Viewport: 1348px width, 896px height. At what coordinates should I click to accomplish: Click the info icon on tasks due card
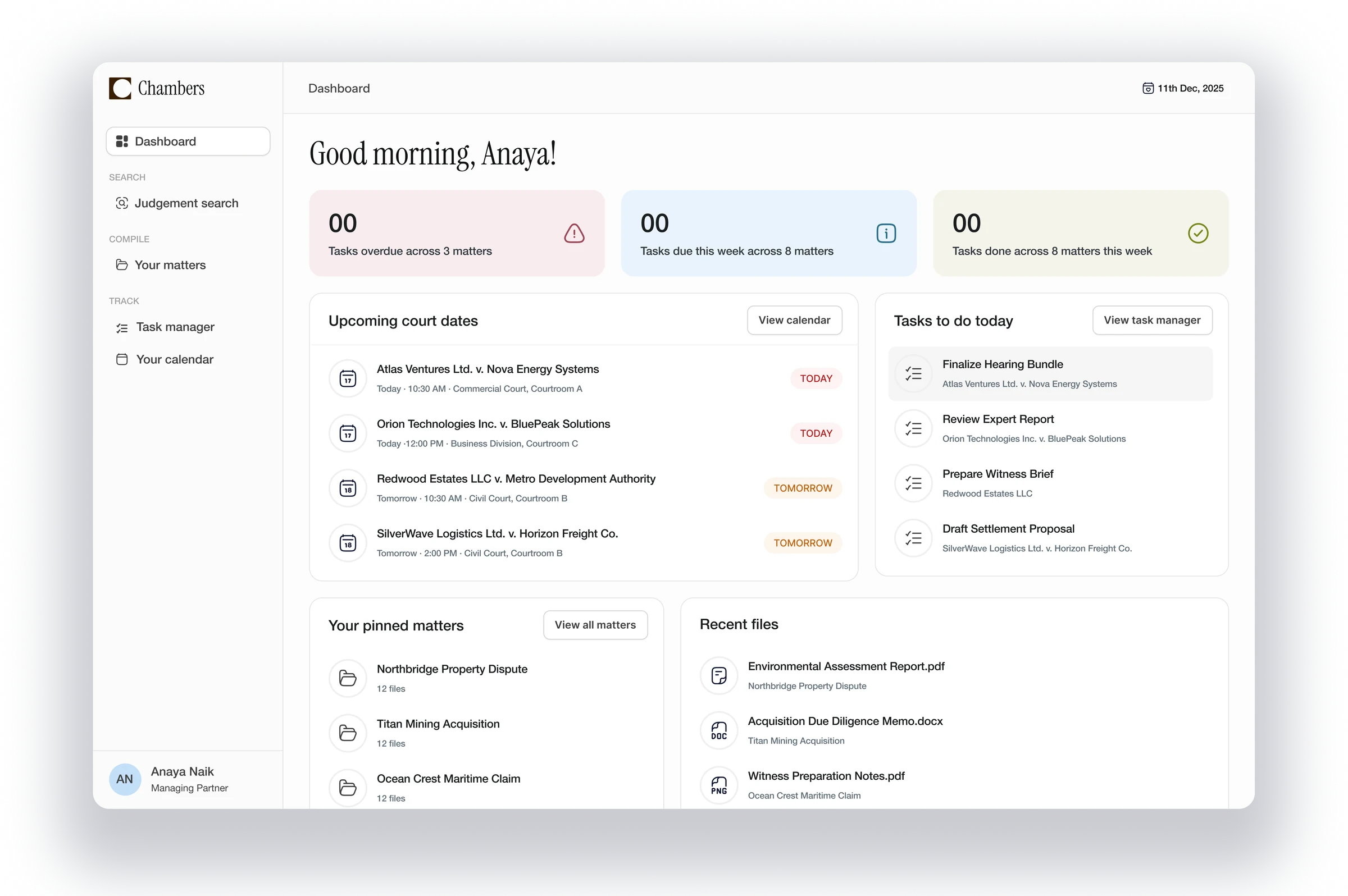tap(886, 233)
